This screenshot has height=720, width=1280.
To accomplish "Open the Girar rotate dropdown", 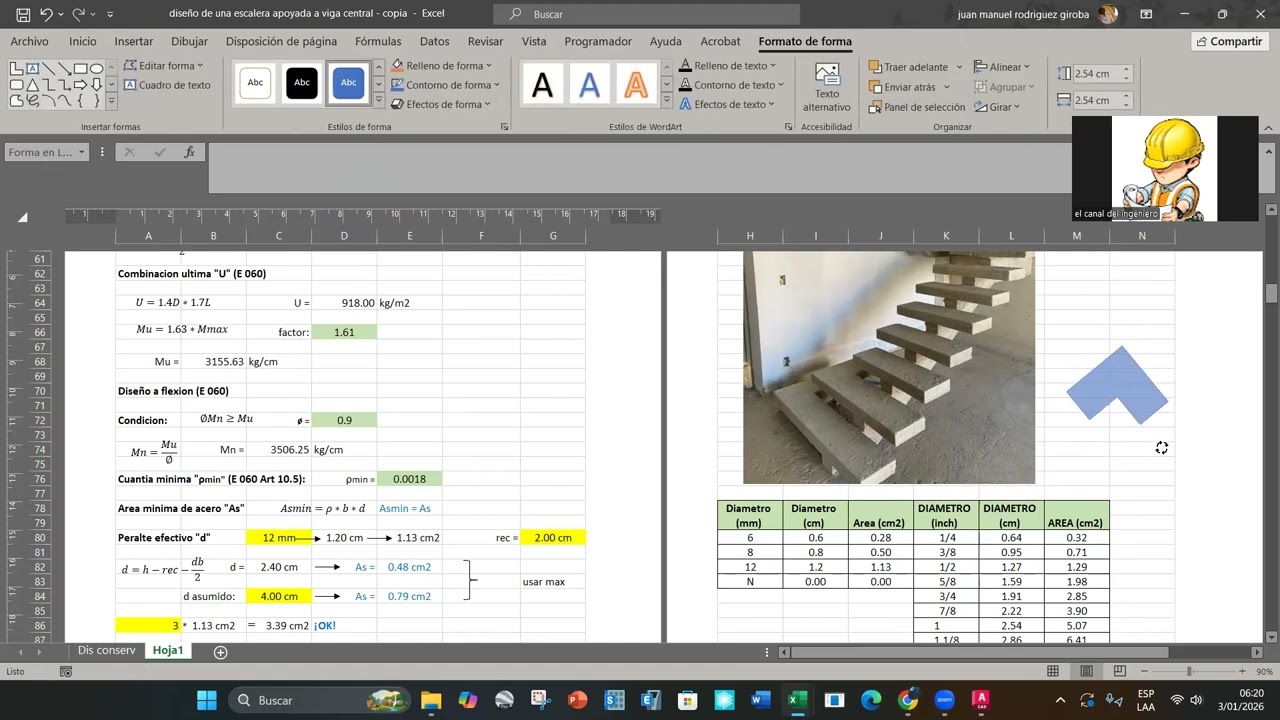I will coord(997,107).
